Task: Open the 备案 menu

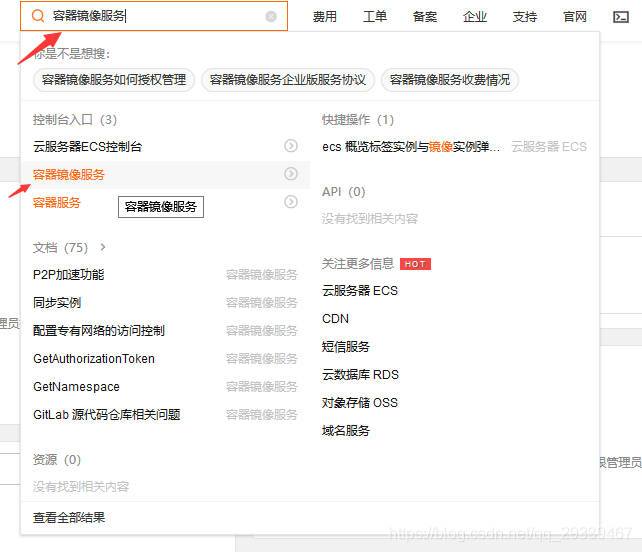Action: (x=425, y=17)
